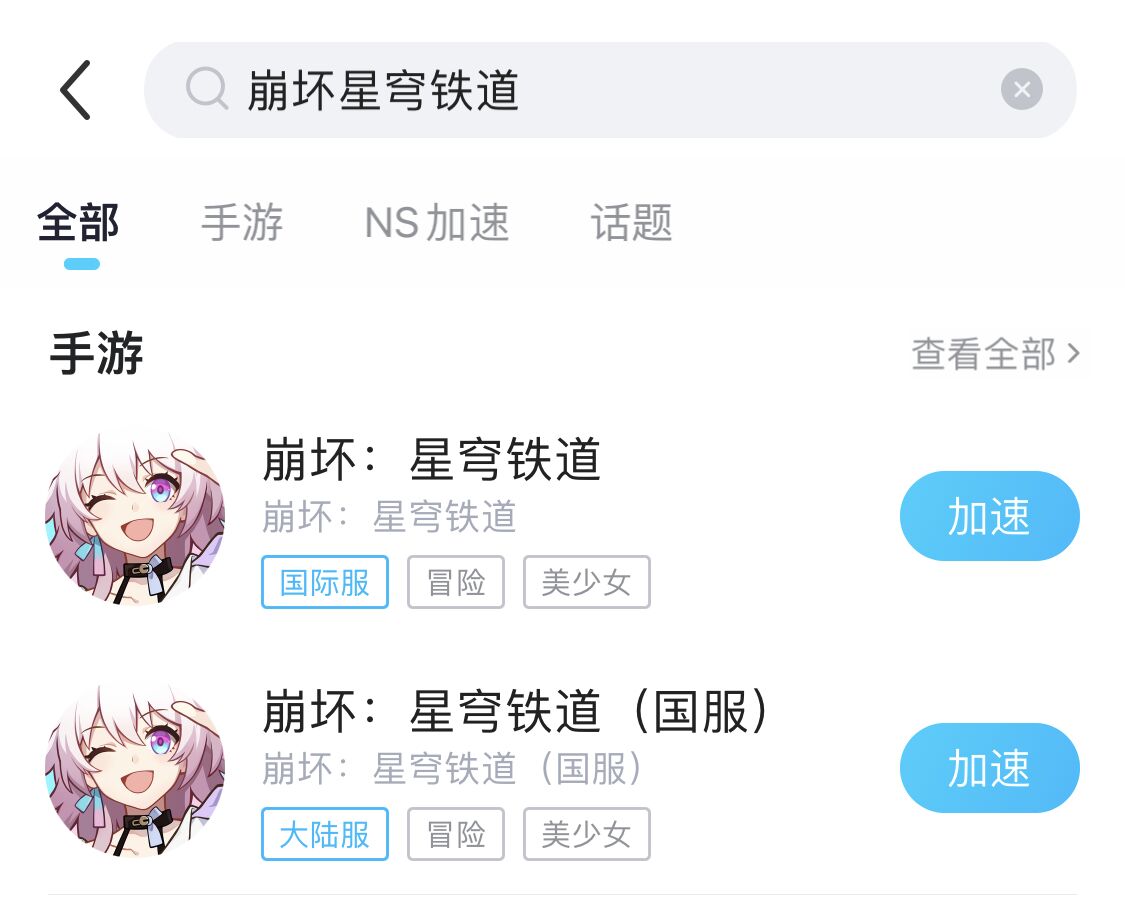The height and width of the screenshot is (913, 1125).
Task: Tap the 冒险 tag on the 国服 result
Action: click(x=456, y=834)
